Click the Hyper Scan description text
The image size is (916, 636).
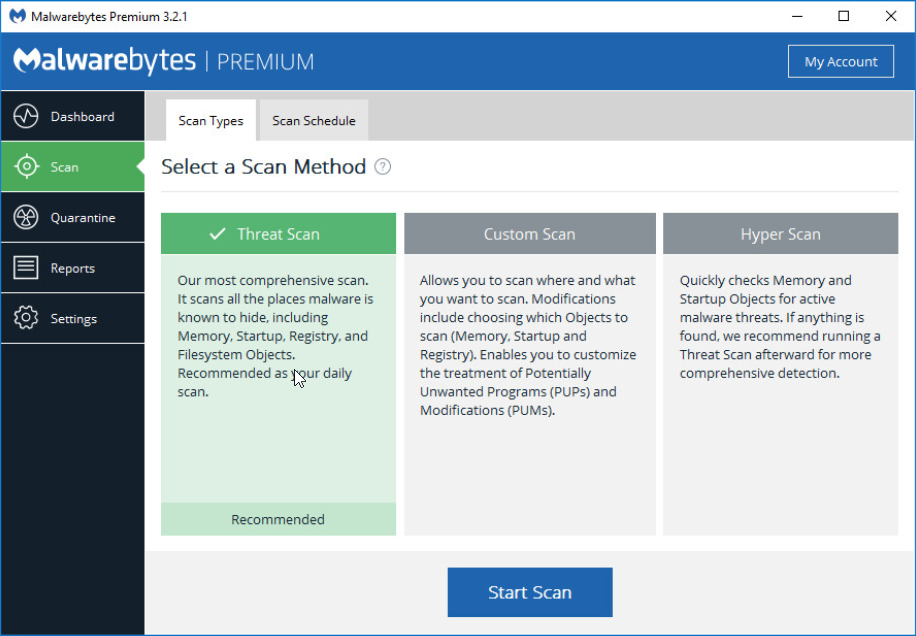pyautogui.click(x=780, y=326)
